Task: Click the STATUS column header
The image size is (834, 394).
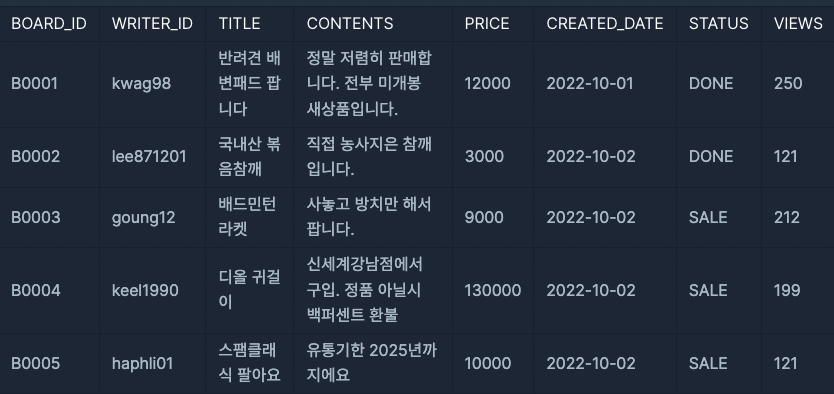Action: point(719,23)
